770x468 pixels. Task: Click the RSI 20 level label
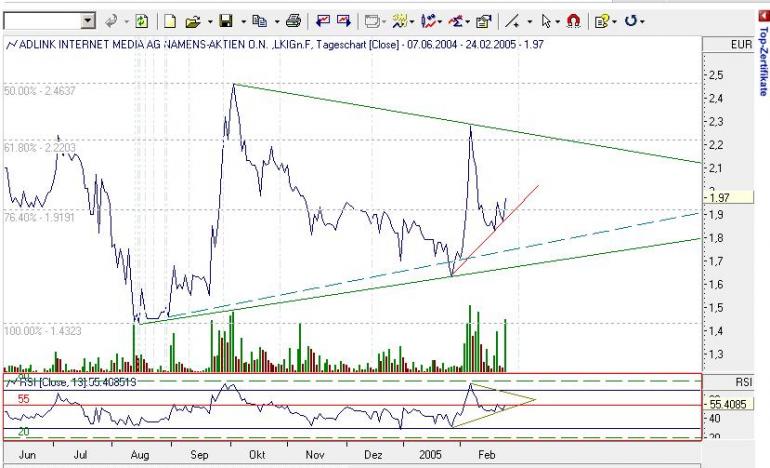click(24, 432)
